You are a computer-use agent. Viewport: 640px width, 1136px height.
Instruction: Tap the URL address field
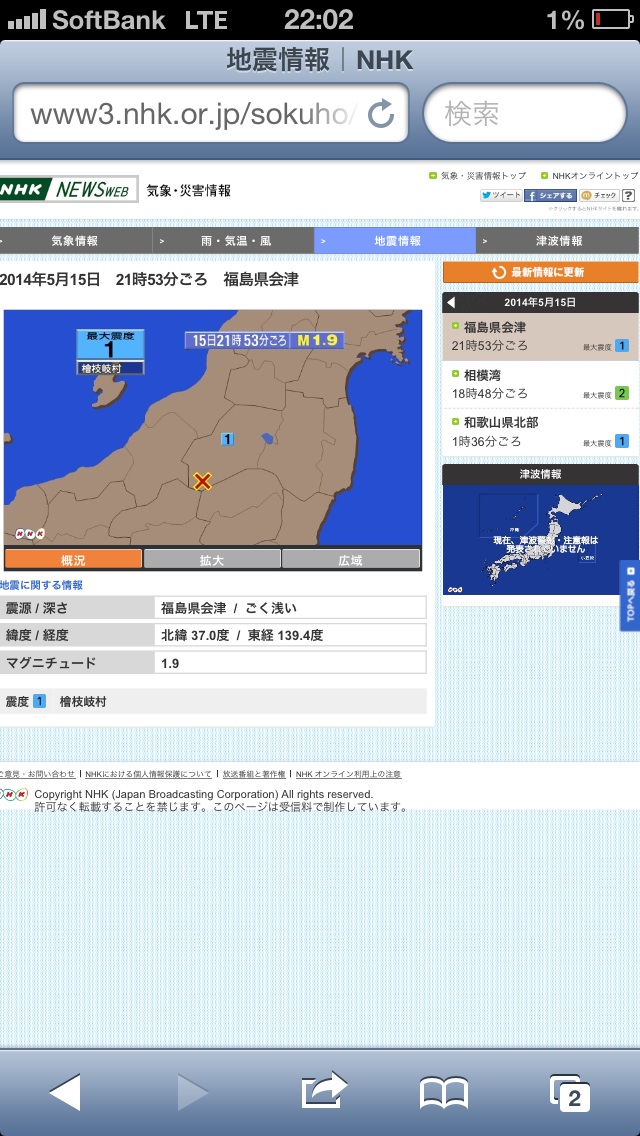[210, 114]
